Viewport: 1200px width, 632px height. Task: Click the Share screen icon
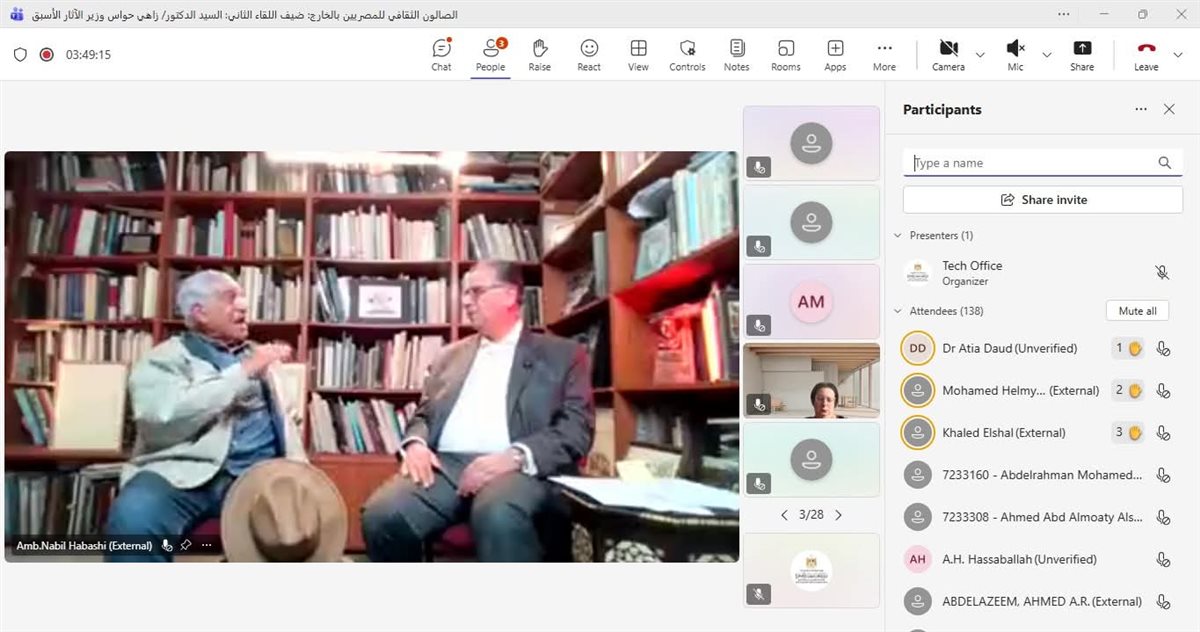[1081, 55]
